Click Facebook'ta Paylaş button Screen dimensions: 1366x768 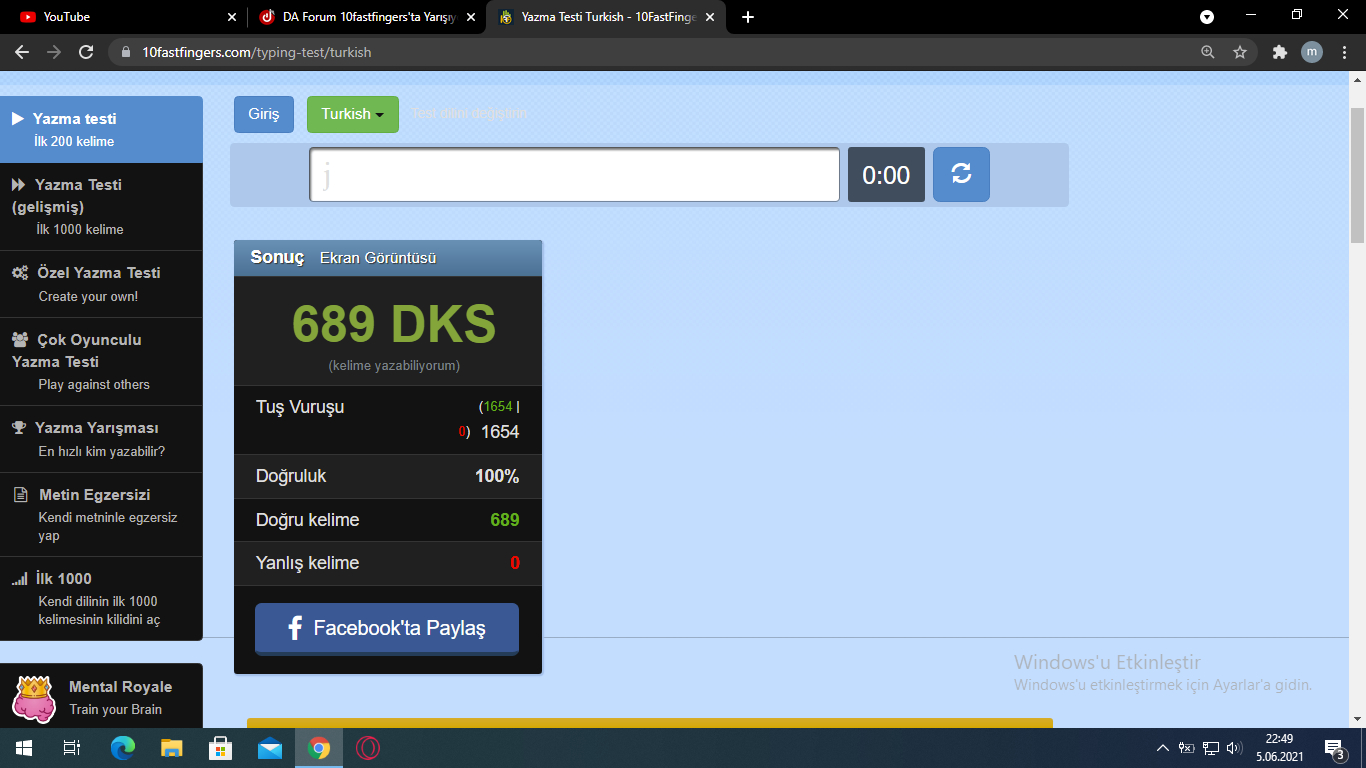pos(387,628)
